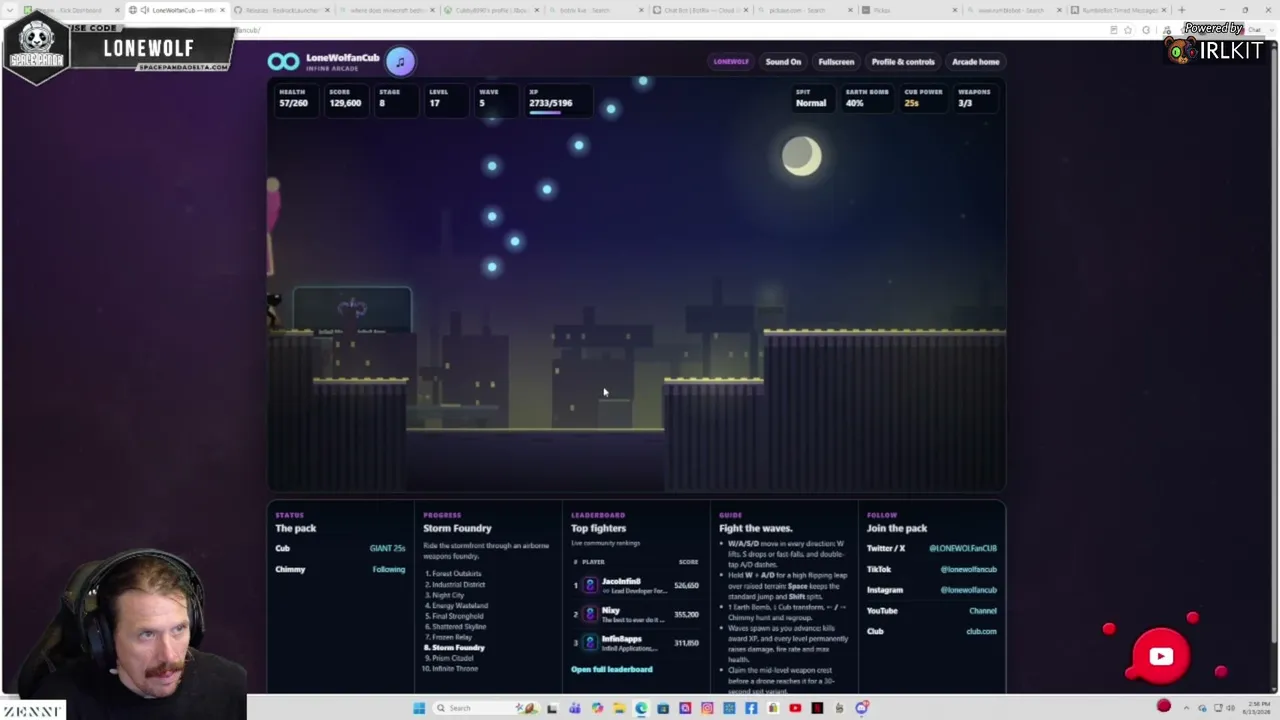This screenshot has width=1280, height=720.
Task: Switch to the LoneWolfanCub browser tab
Action: point(177,10)
